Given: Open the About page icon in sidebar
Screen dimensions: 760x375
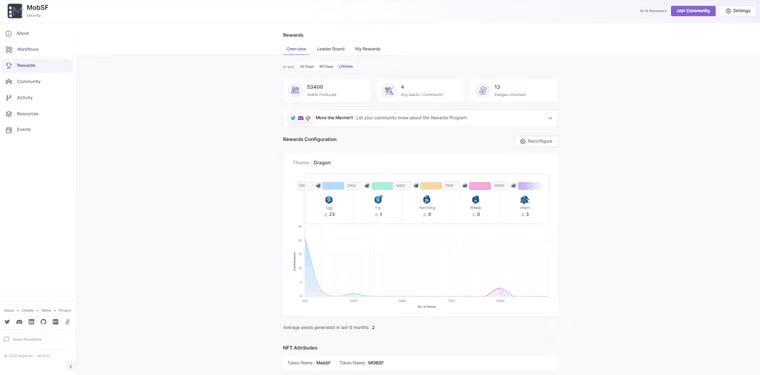Looking at the screenshot, I should click(x=9, y=33).
